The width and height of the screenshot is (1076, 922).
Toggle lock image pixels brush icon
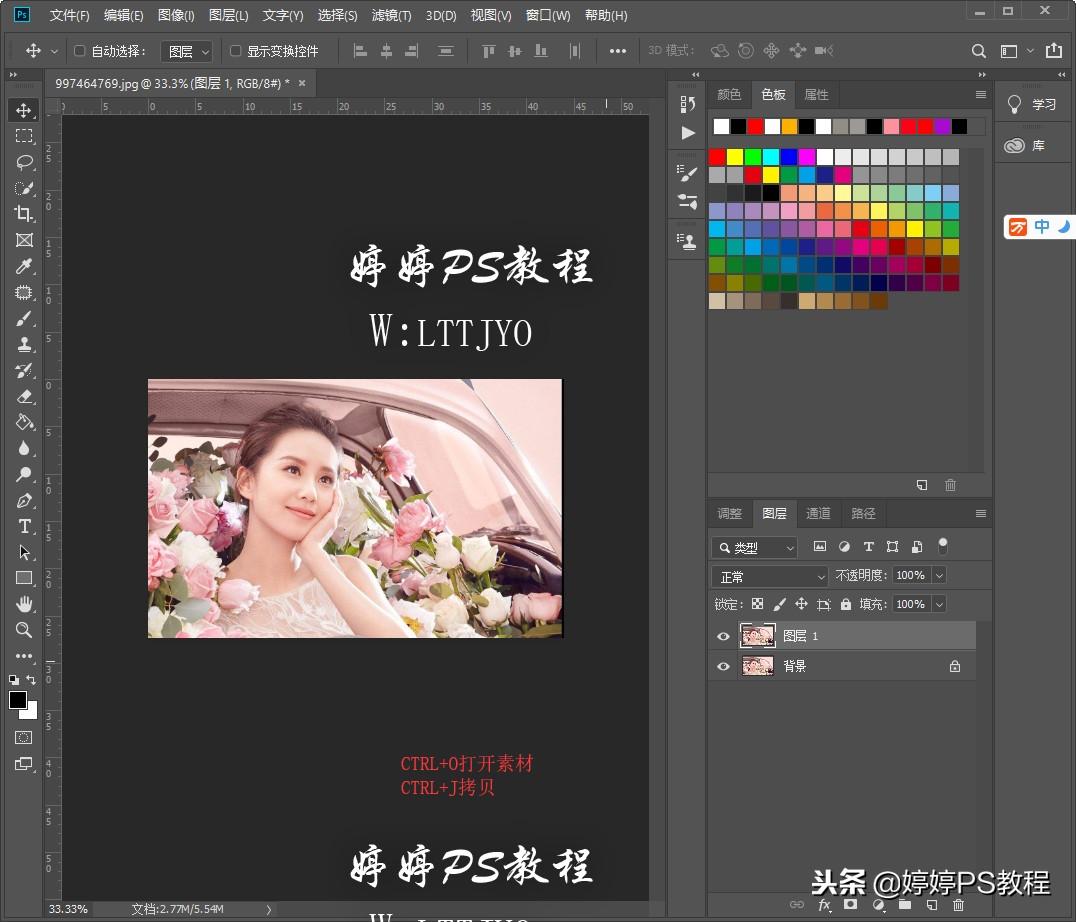click(x=780, y=604)
